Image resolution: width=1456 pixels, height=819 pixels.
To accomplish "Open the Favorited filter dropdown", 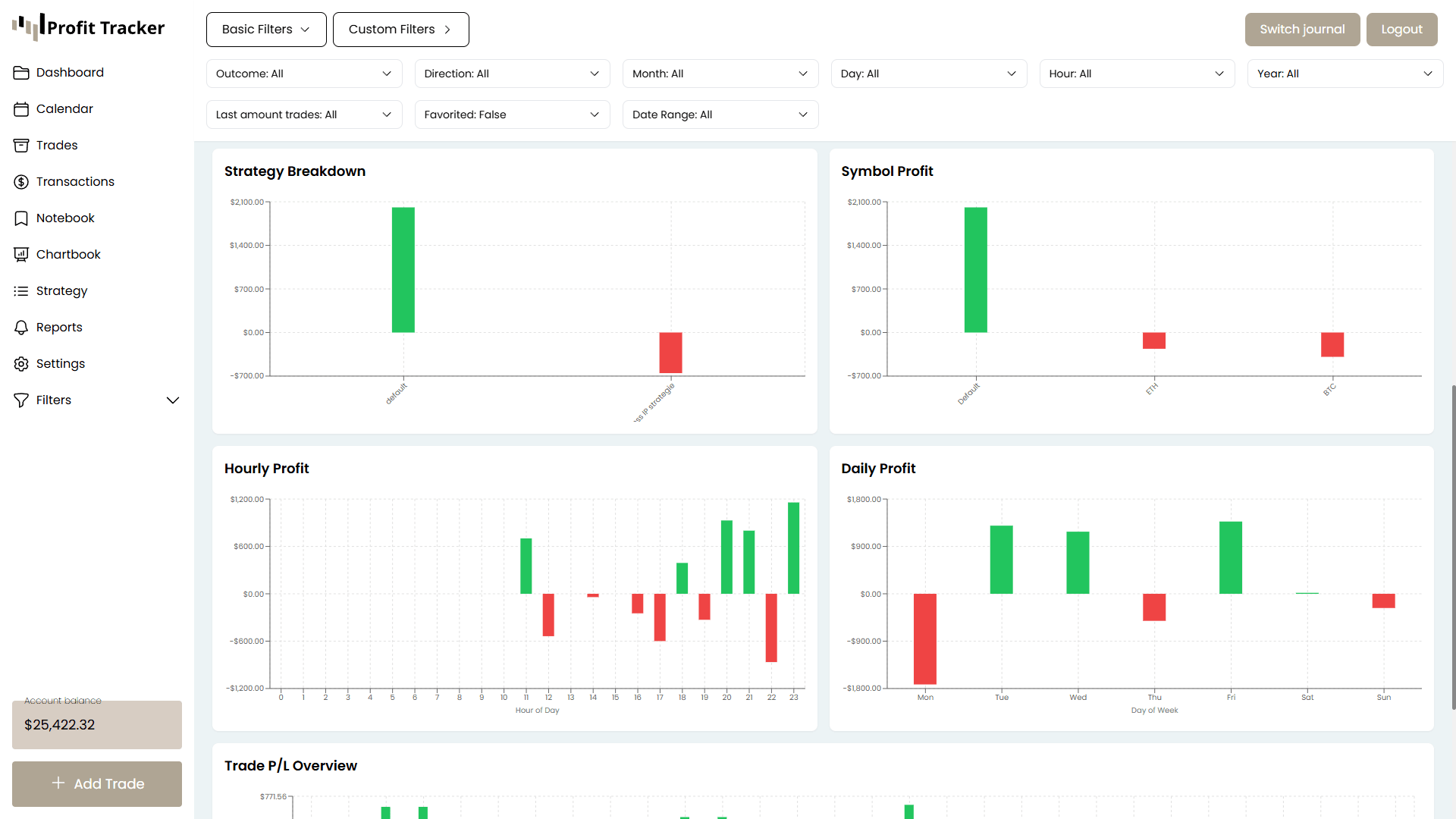I will pos(512,115).
